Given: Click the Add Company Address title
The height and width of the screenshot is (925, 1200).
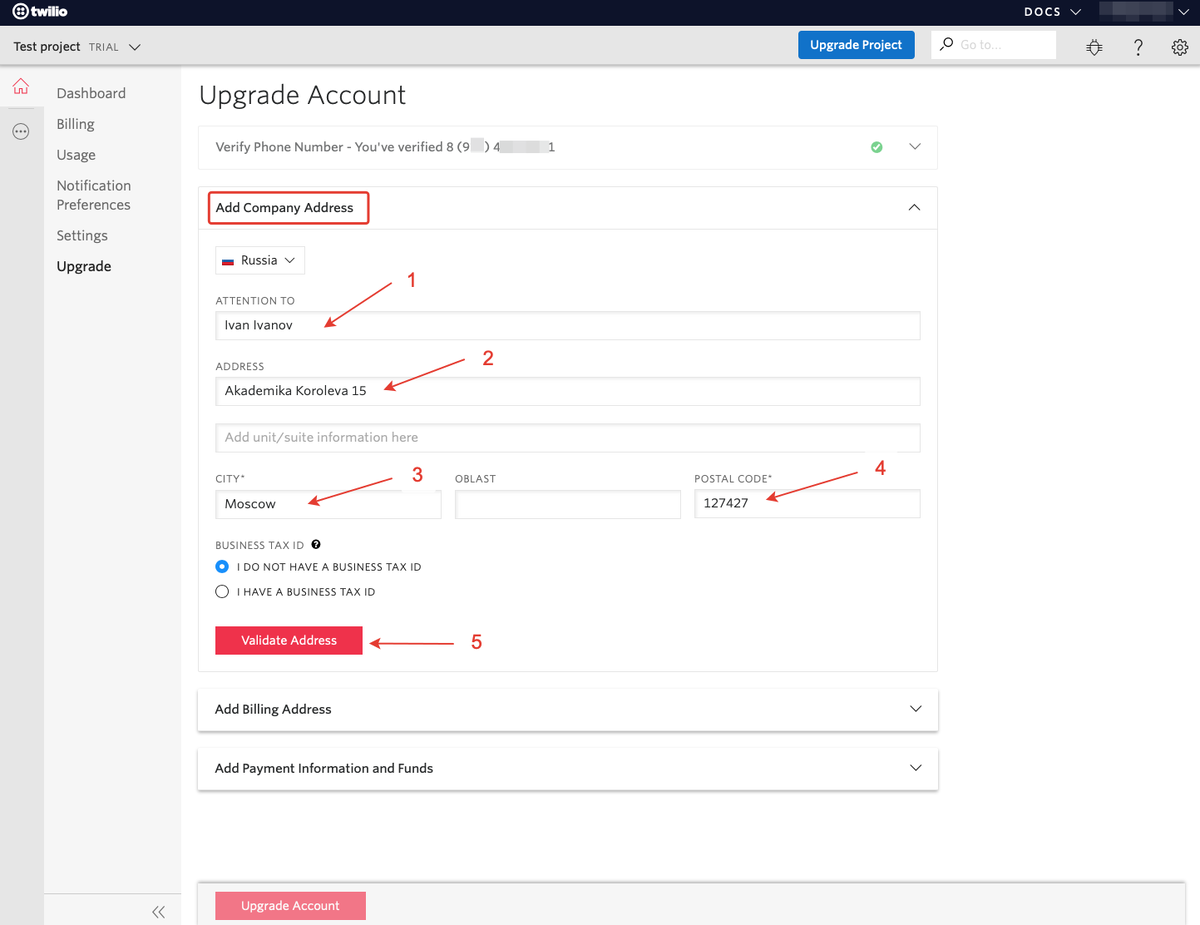Looking at the screenshot, I should (285, 208).
